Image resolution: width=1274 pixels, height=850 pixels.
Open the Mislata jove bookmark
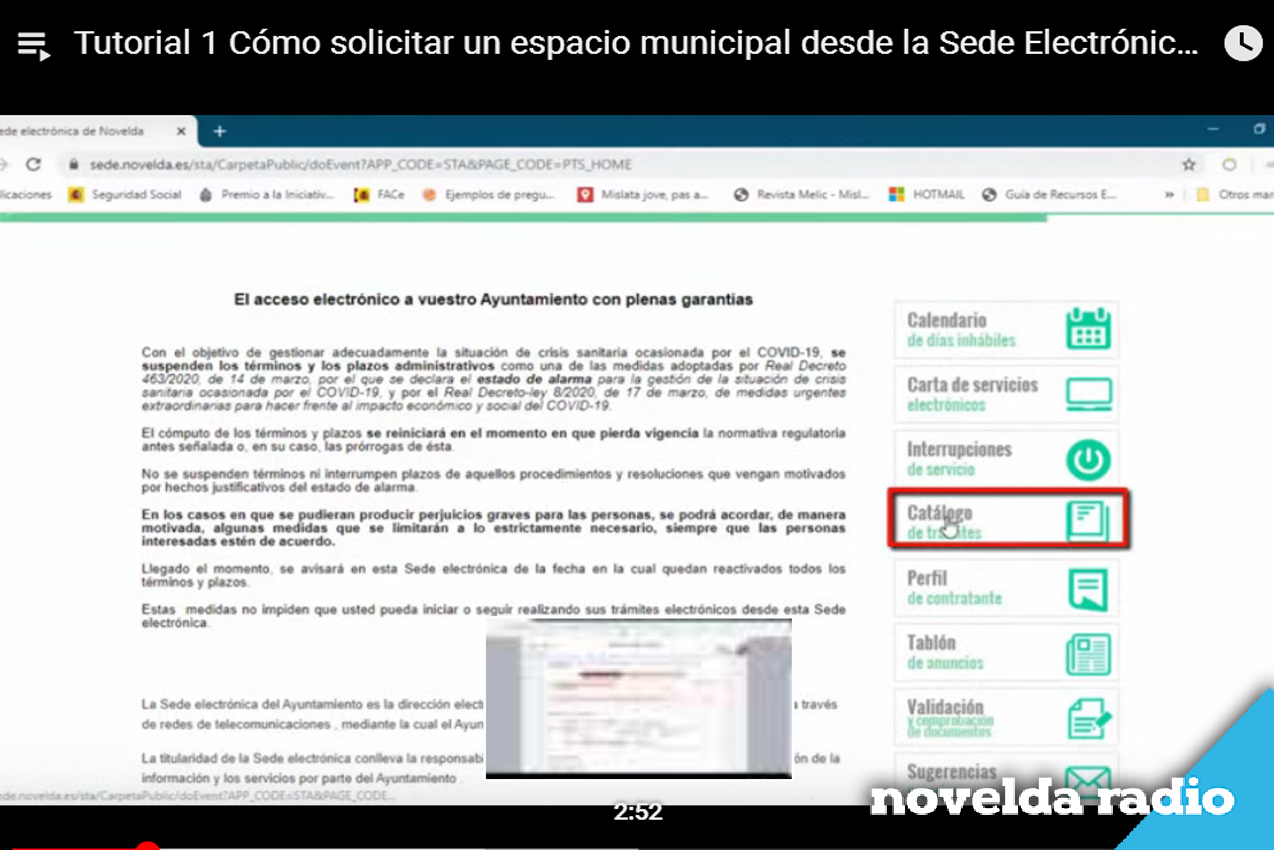tap(643, 195)
